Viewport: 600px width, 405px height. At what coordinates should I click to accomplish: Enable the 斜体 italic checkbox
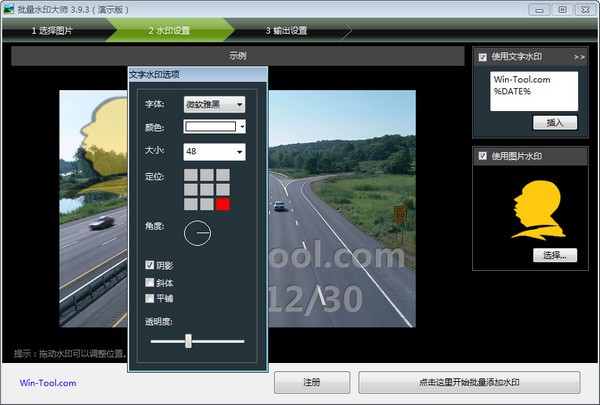(151, 282)
